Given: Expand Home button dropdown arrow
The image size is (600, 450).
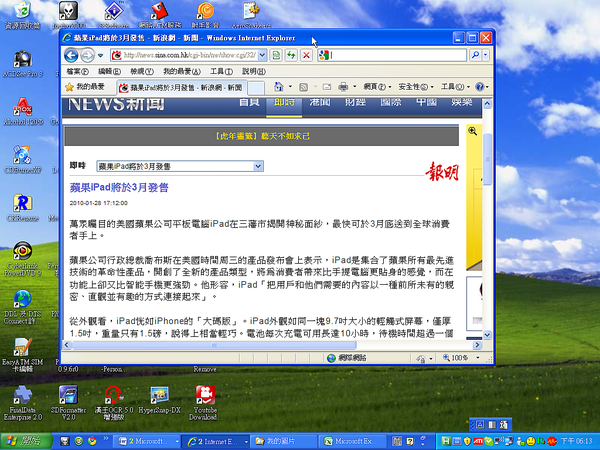Looking at the screenshot, I should tap(290, 87).
